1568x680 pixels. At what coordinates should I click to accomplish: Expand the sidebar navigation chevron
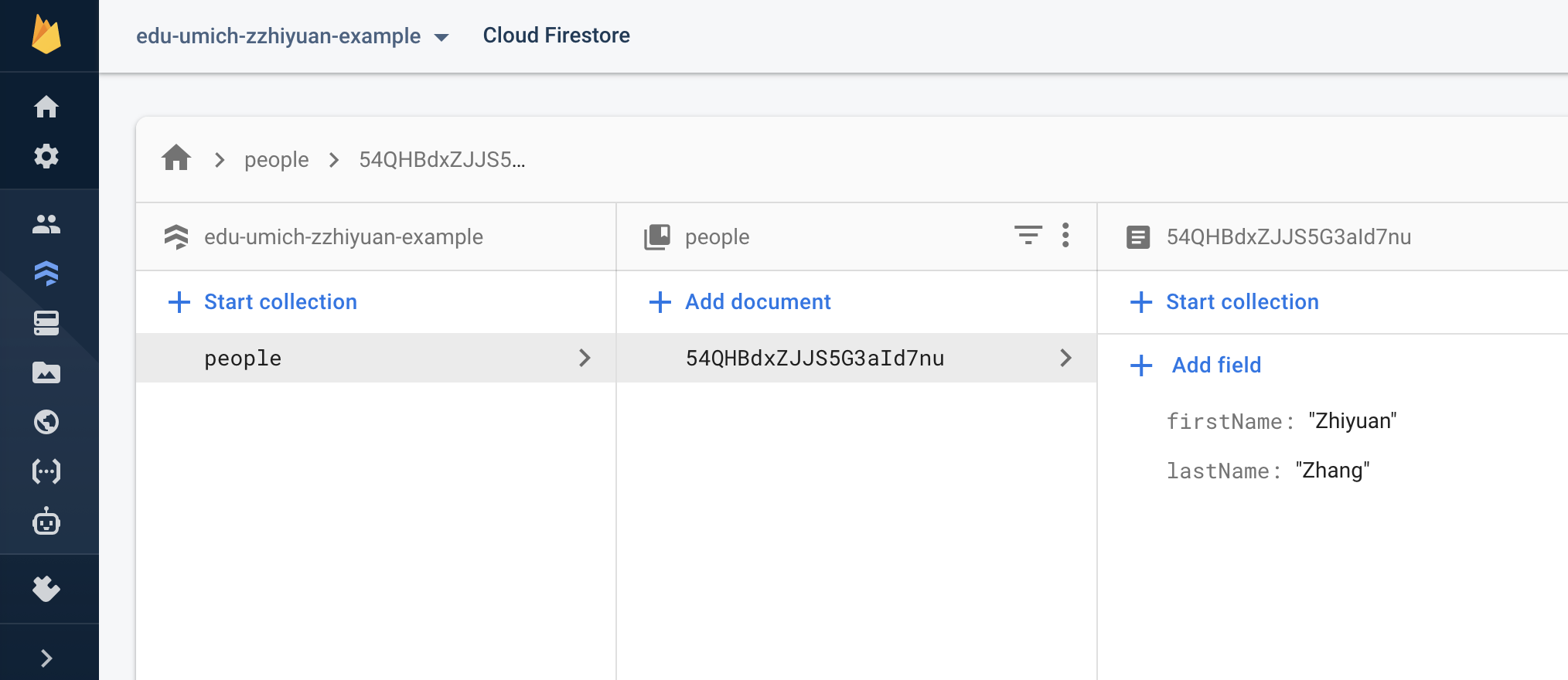tap(46, 658)
